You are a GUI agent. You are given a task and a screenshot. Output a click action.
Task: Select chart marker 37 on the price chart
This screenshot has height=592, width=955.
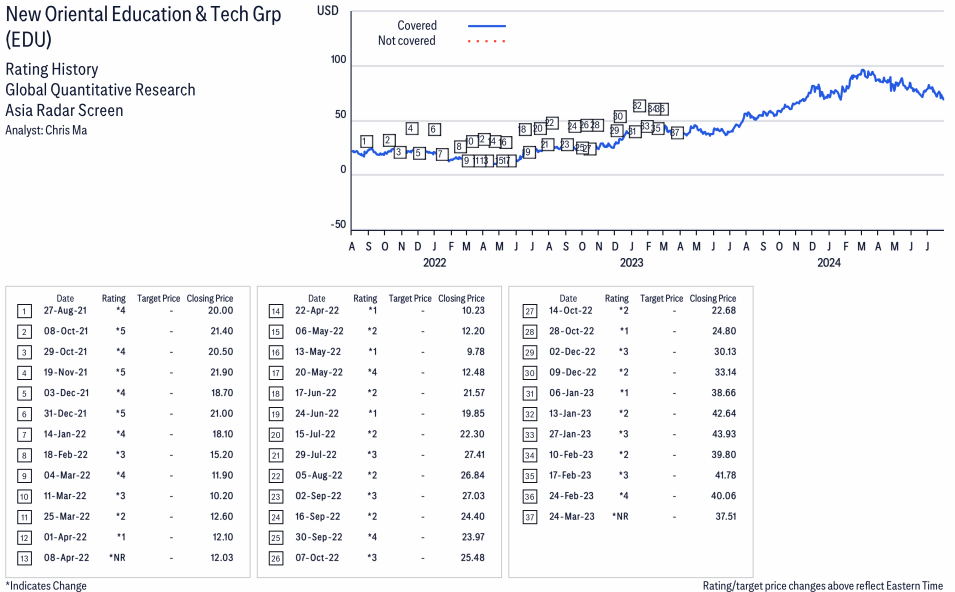(x=676, y=132)
